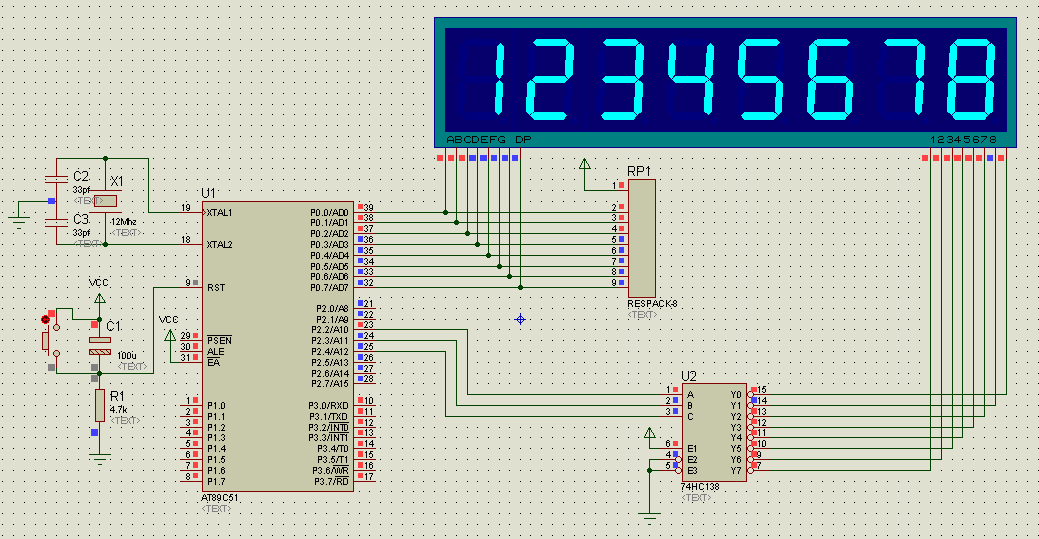This screenshot has height=539, width=1039.
Task: Click the RP1 reference designator
Action: coord(639,171)
